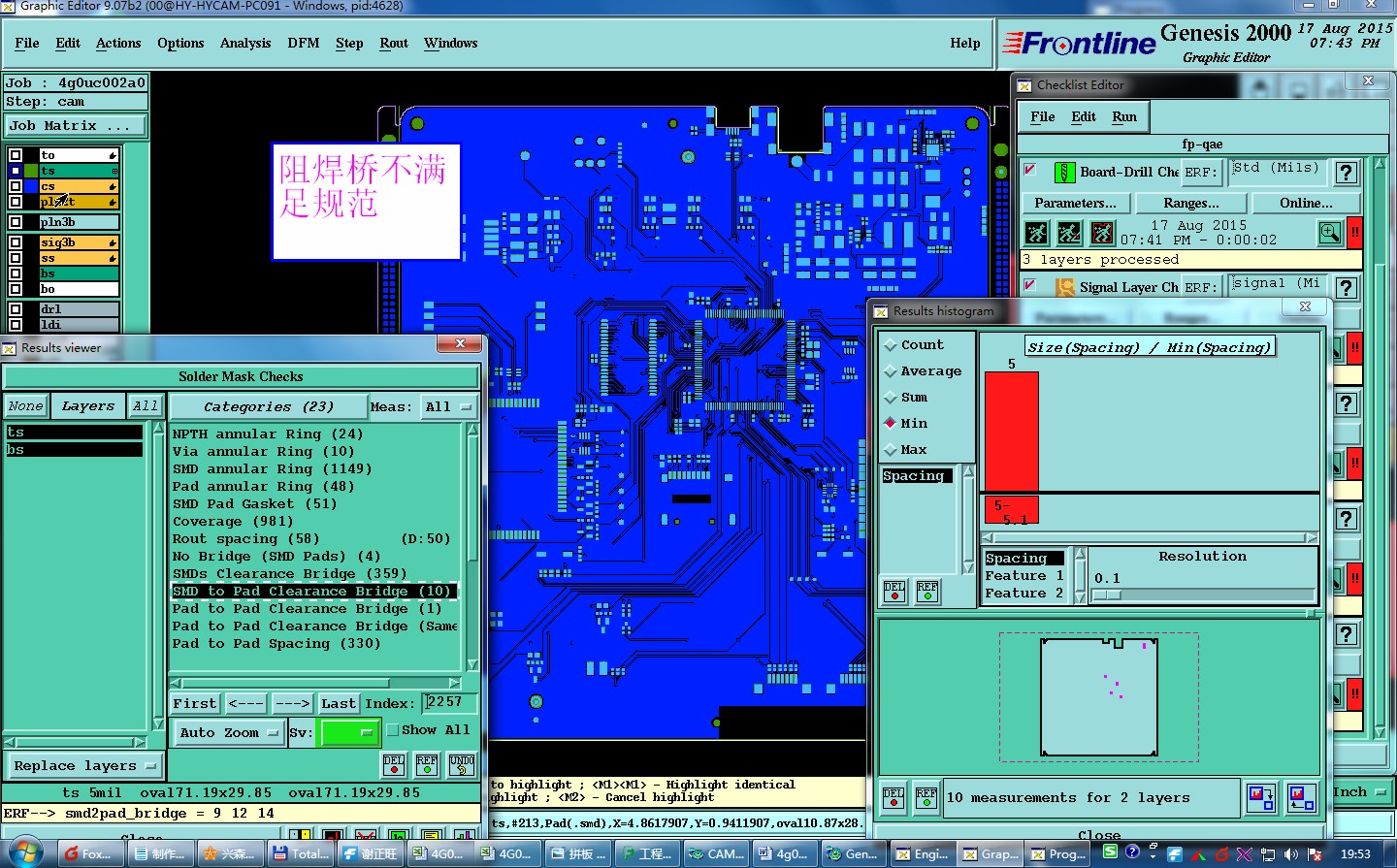Click red alarm indicator for Board-Drill check
The image size is (1397, 868).
coord(1354,233)
